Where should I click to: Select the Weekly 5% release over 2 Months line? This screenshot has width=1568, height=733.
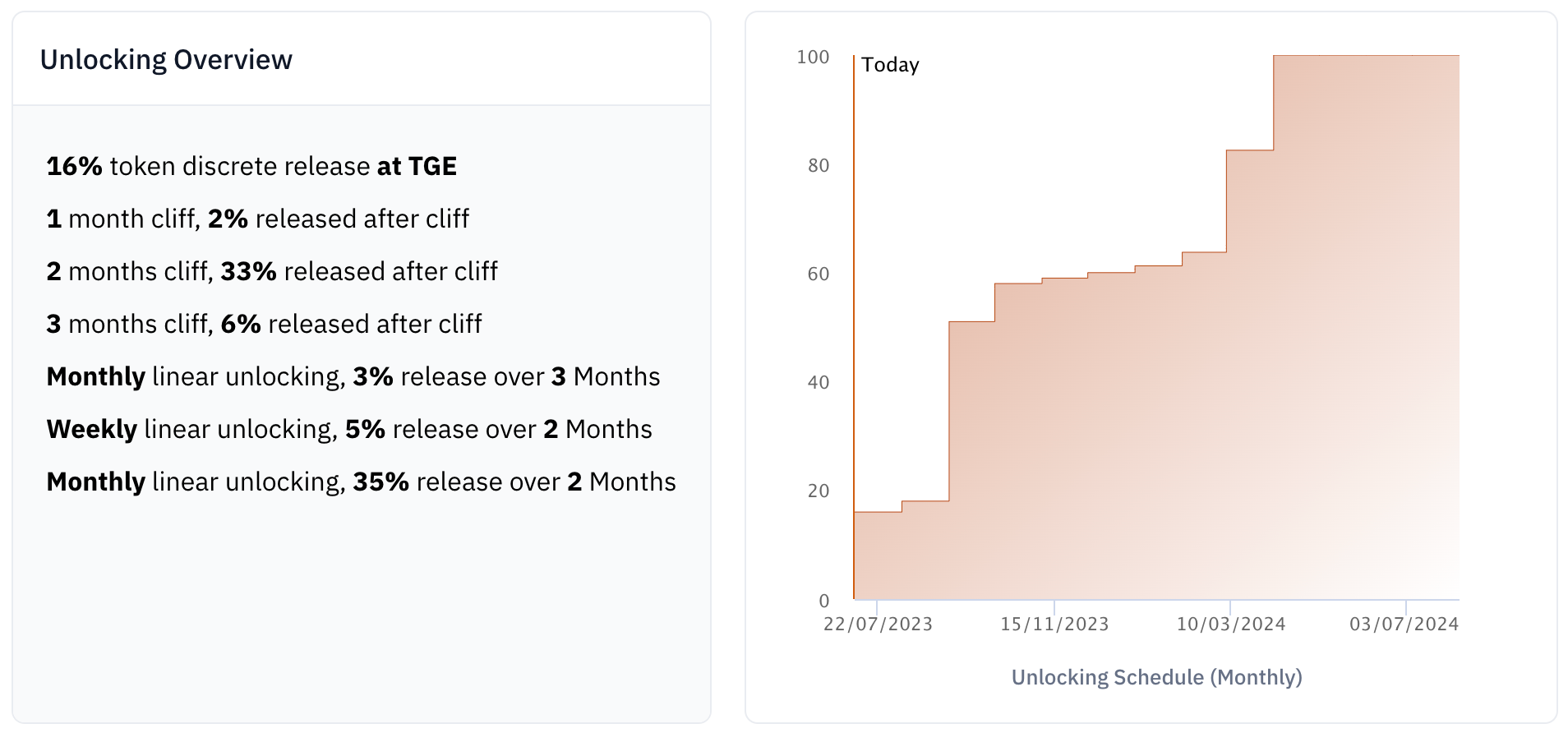tap(349, 429)
